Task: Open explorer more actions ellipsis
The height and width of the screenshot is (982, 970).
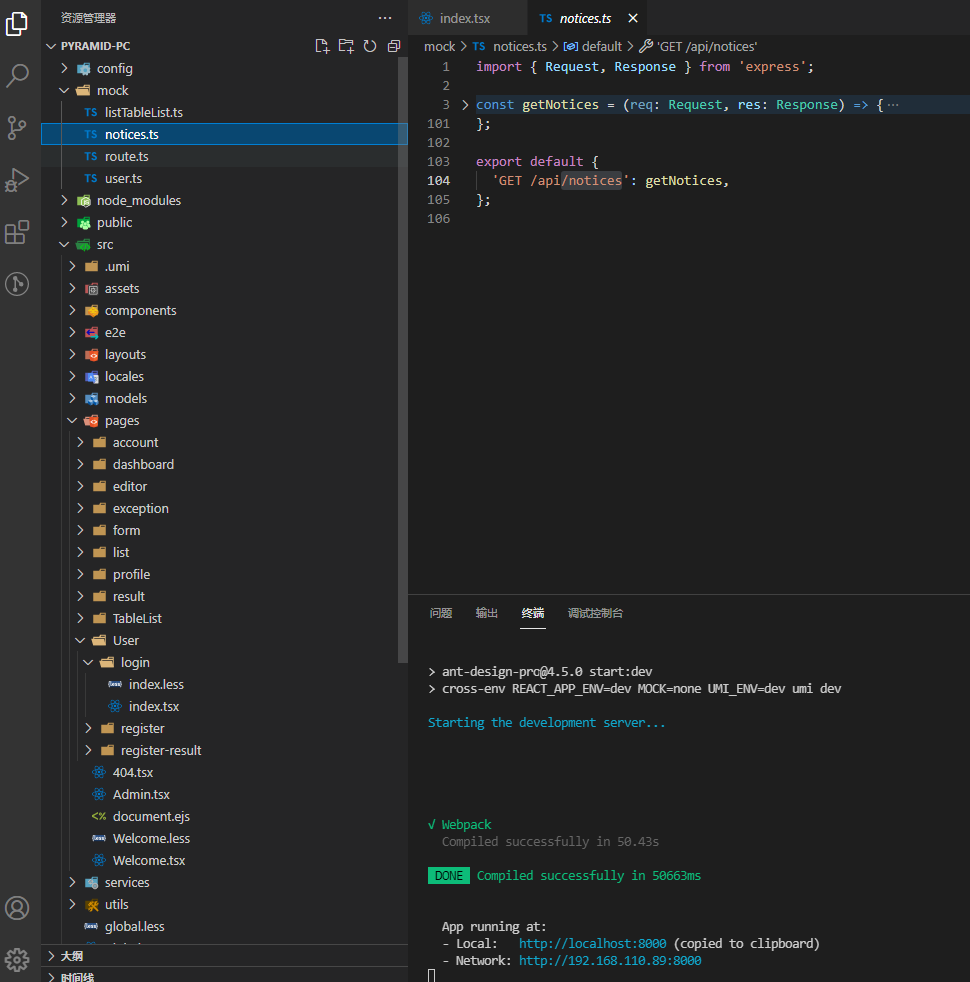Action: [x=385, y=18]
